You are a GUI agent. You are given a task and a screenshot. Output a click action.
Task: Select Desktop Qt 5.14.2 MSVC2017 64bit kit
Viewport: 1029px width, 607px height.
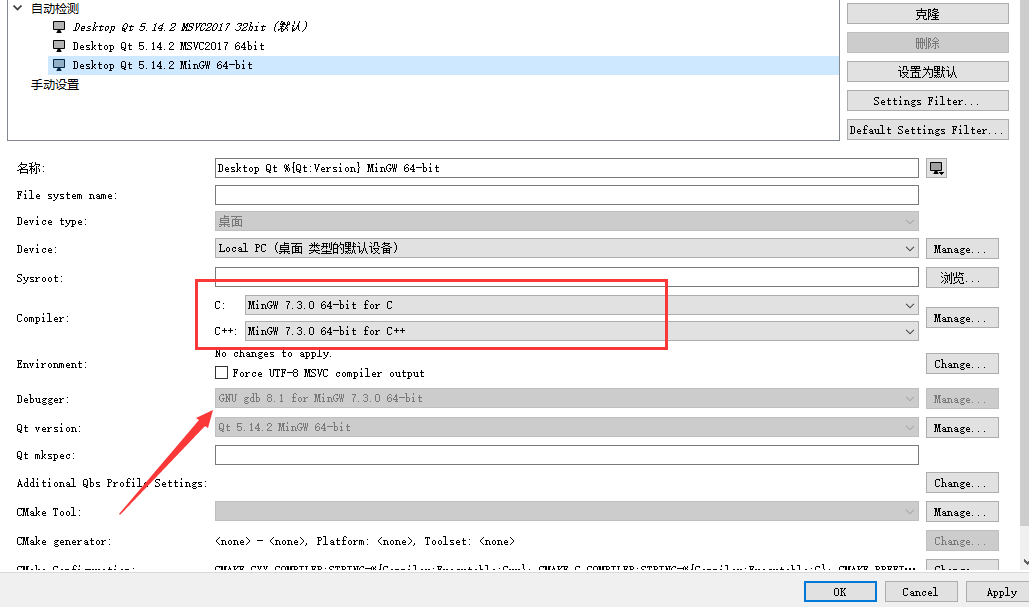coord(169,46)
